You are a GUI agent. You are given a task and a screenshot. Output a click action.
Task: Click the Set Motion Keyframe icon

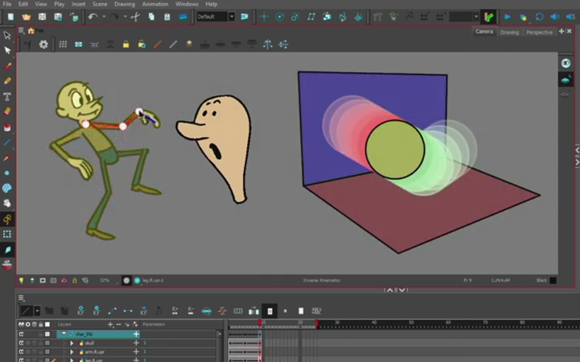(x=112, y=311)
